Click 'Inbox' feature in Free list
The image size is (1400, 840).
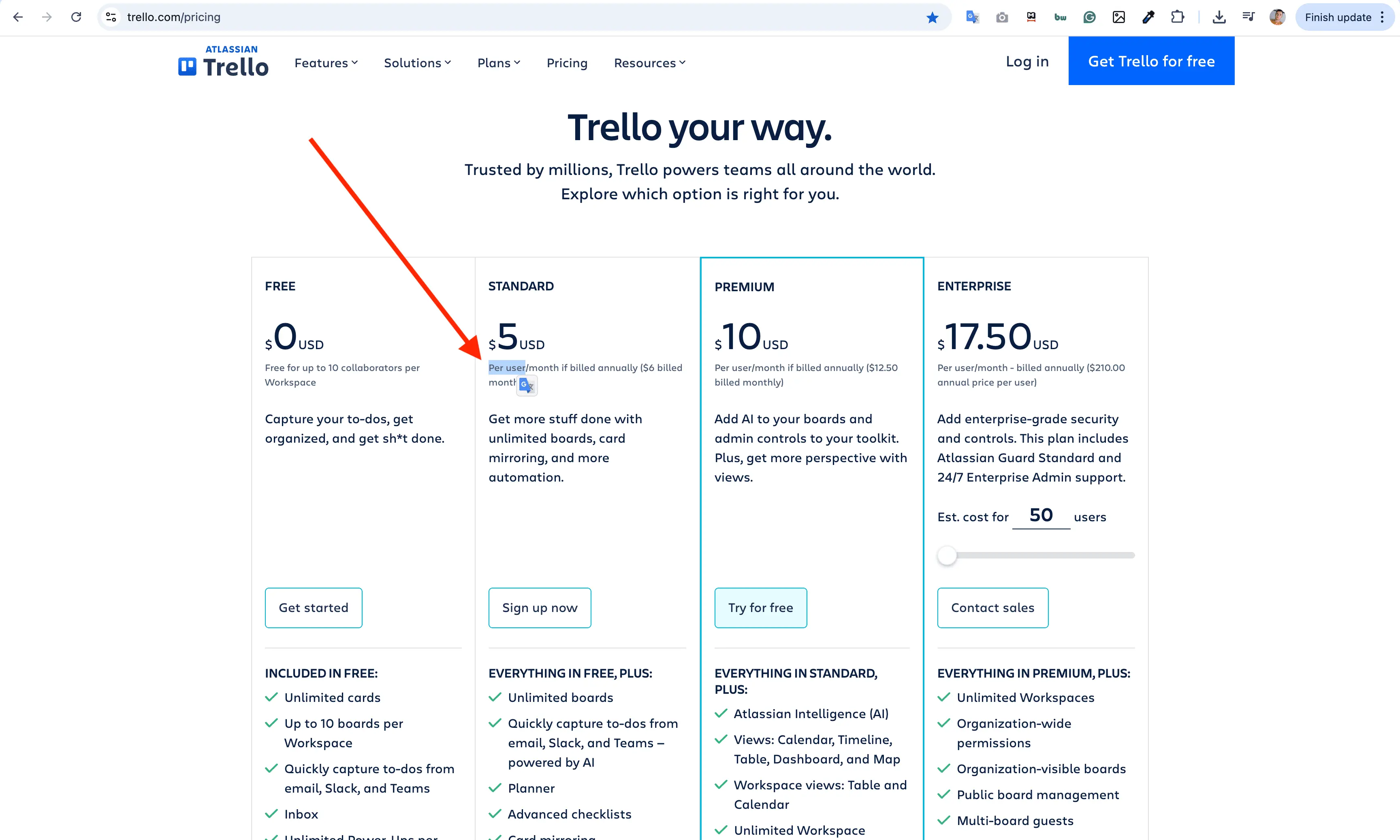(301, 814)
